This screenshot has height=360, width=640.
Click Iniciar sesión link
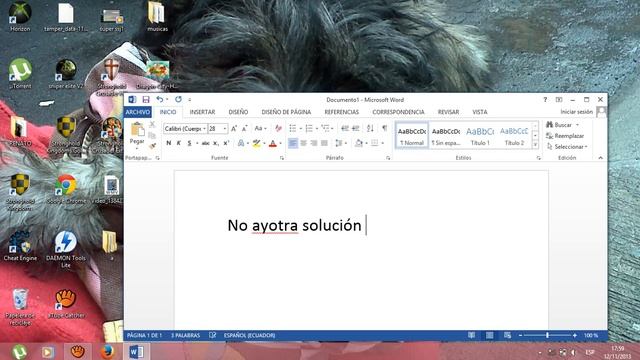pos(576,112)
